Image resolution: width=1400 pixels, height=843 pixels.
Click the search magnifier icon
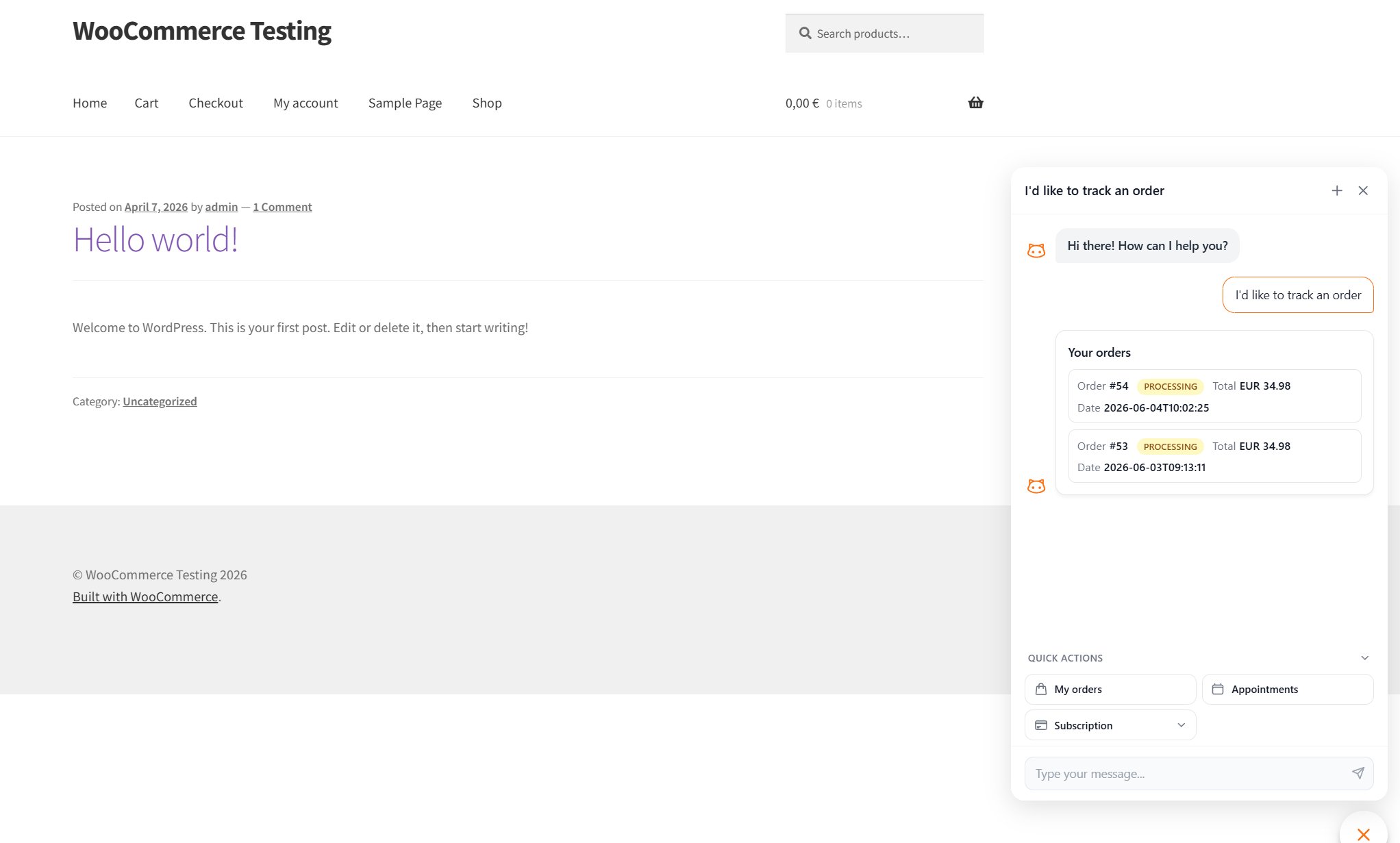point(805,34)
